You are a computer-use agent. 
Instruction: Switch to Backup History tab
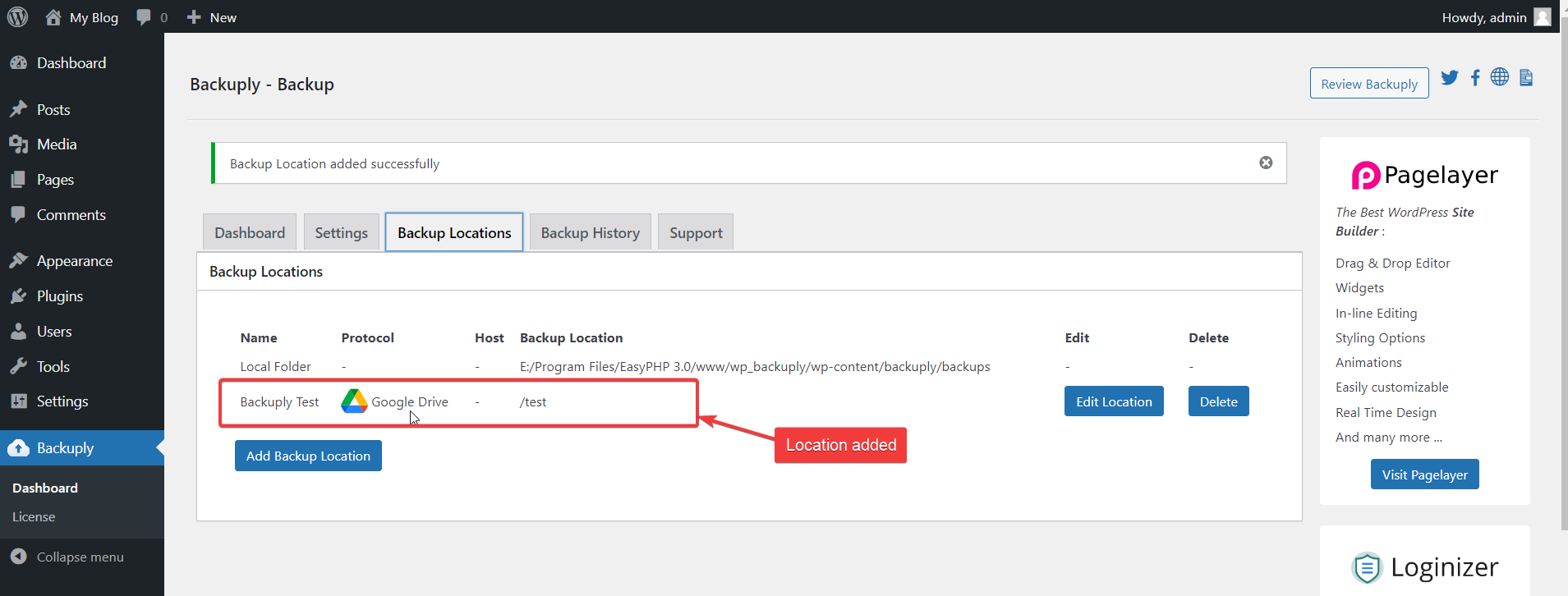pyautogui.click(x=591, y=232)
